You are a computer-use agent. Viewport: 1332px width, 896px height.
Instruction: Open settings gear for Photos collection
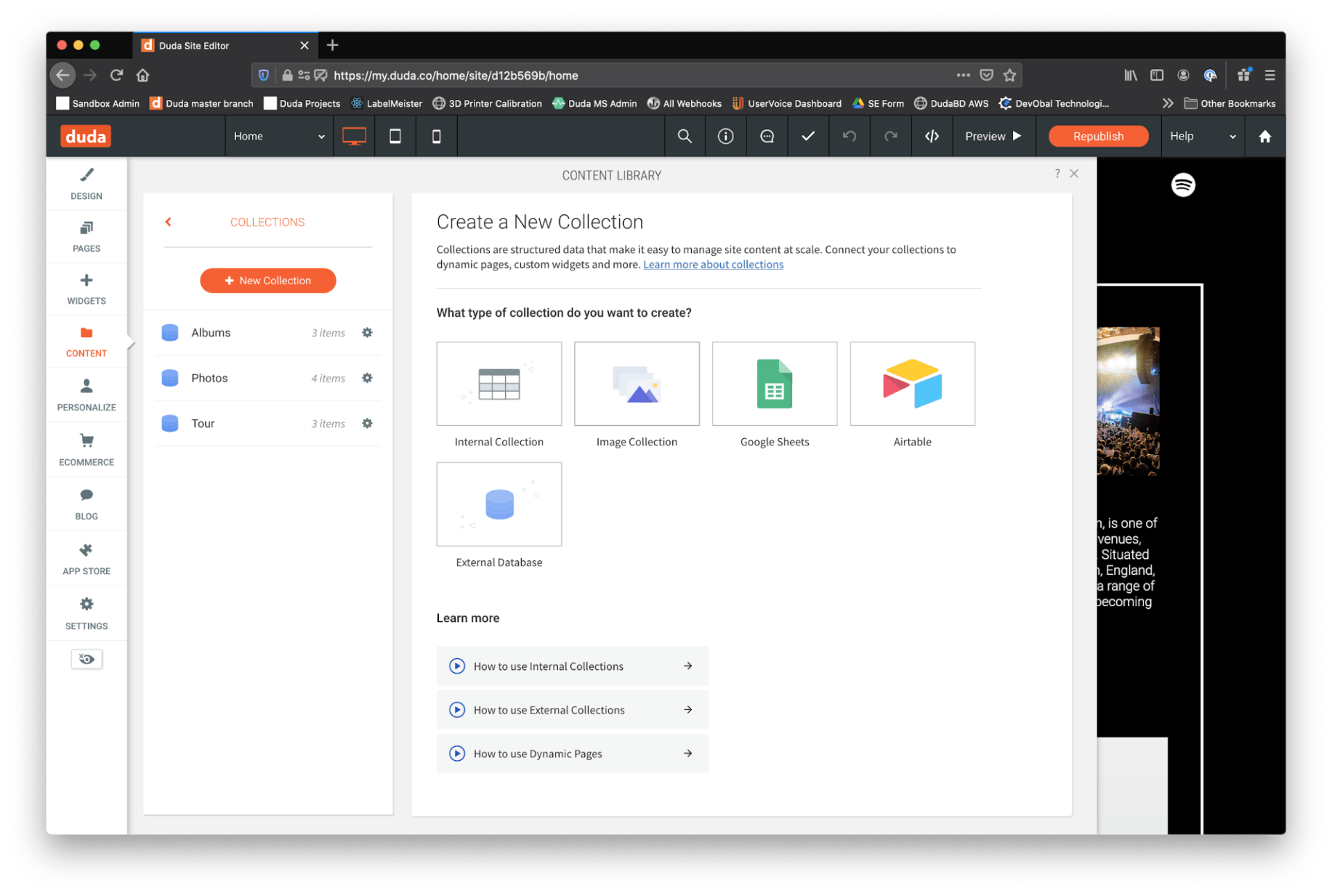(367, 378)
